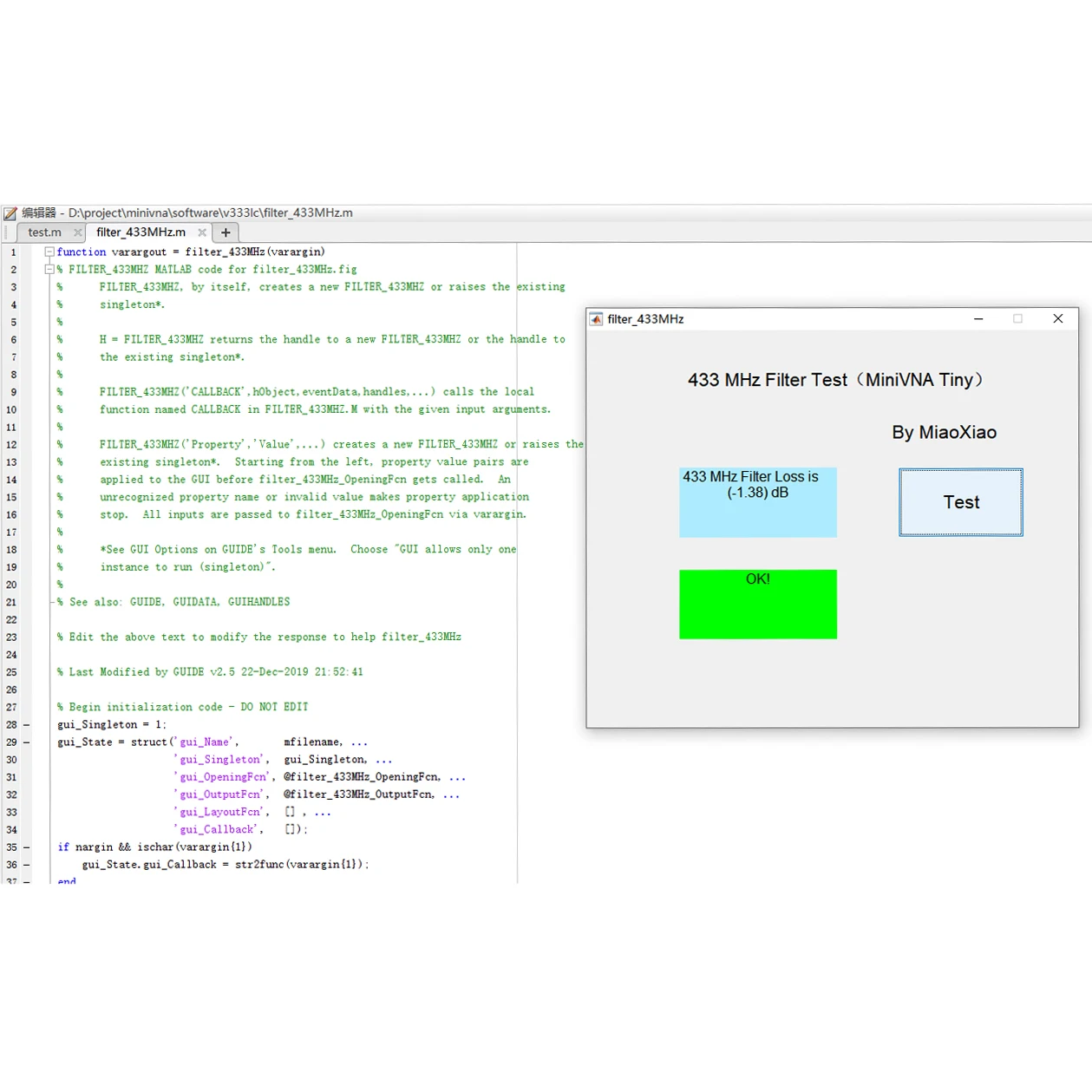Collapse the function fold marker on line 1
This screenshot has height=1092, width=1092.
pyautogui.click(x=49, y=252)
